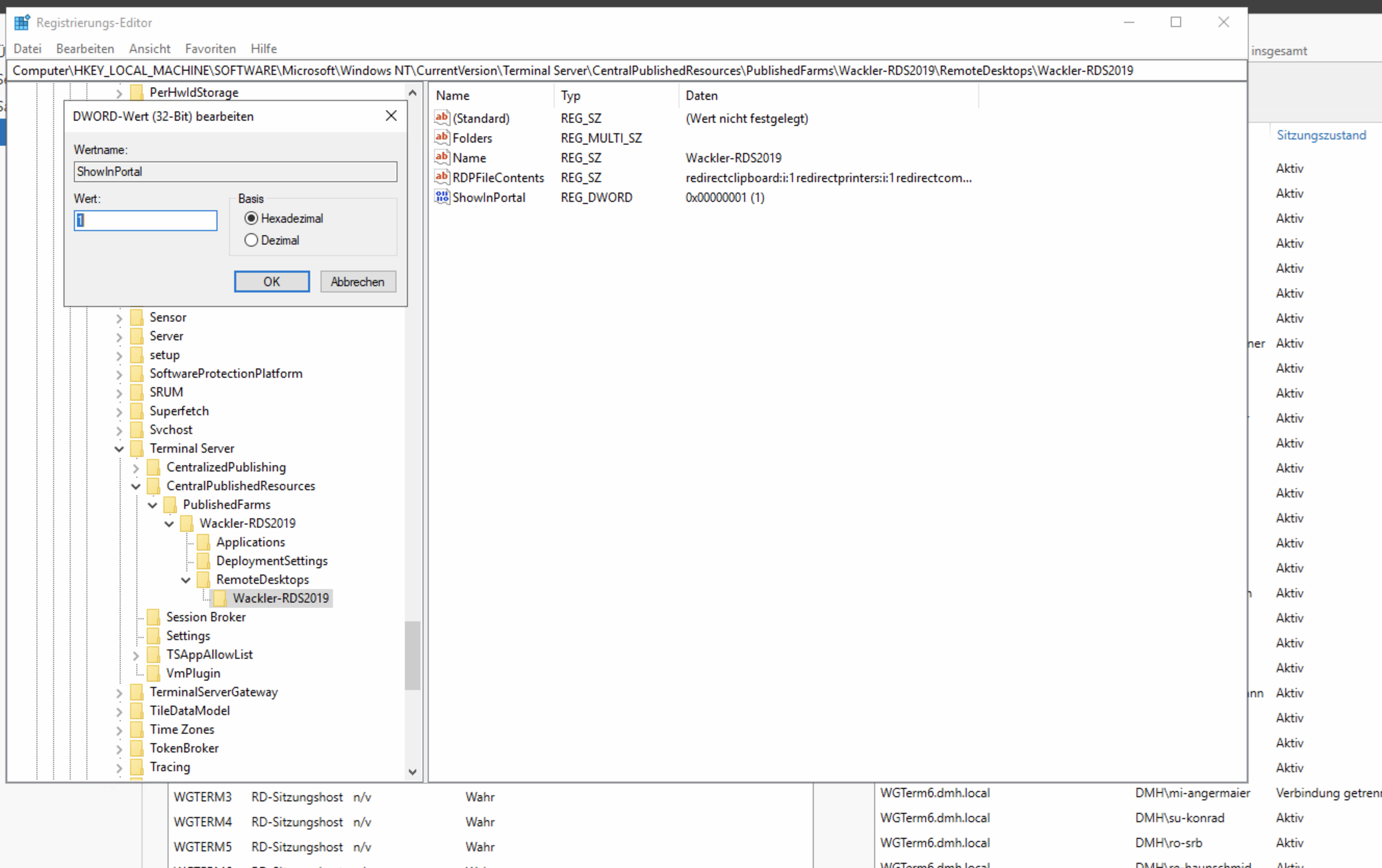Click the Registrierungs-Editor app icon in title bar
Viewport: 1382px width, 868px height.
[x=22, y=22]
